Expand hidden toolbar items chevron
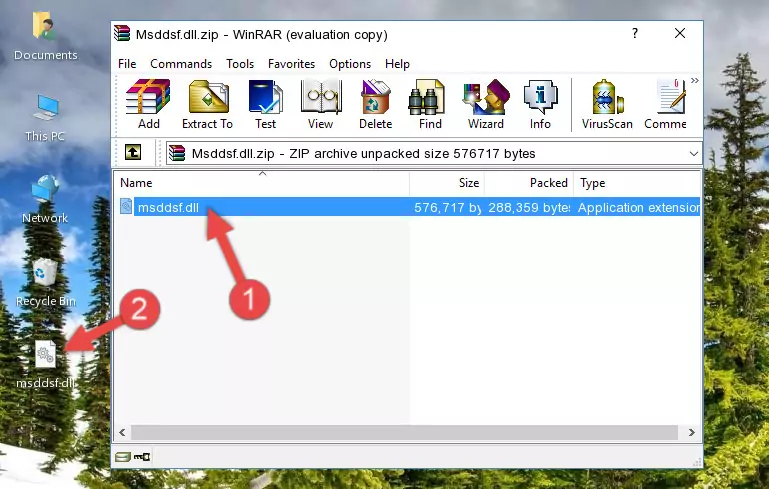769x489 pixels. pyautogui.click(x=694, y=80)
